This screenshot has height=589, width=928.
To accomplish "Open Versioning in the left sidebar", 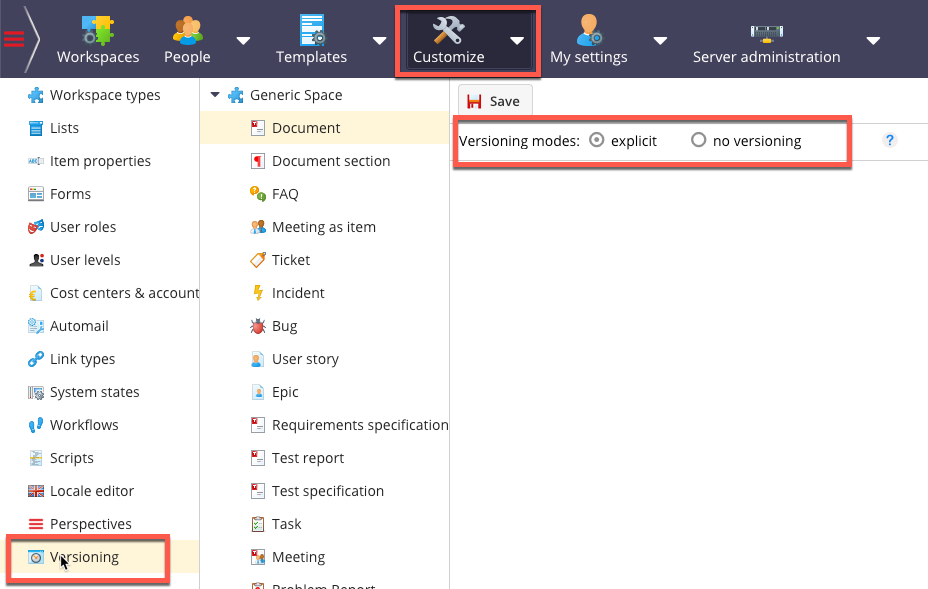I will [84, 557].
